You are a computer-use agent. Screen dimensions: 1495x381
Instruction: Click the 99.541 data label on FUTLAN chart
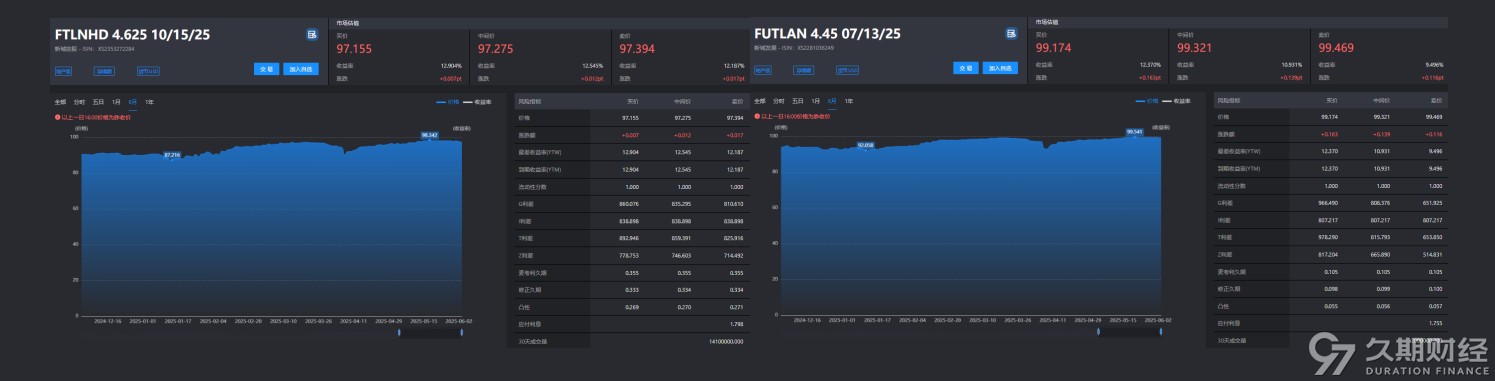point(1134,131)
